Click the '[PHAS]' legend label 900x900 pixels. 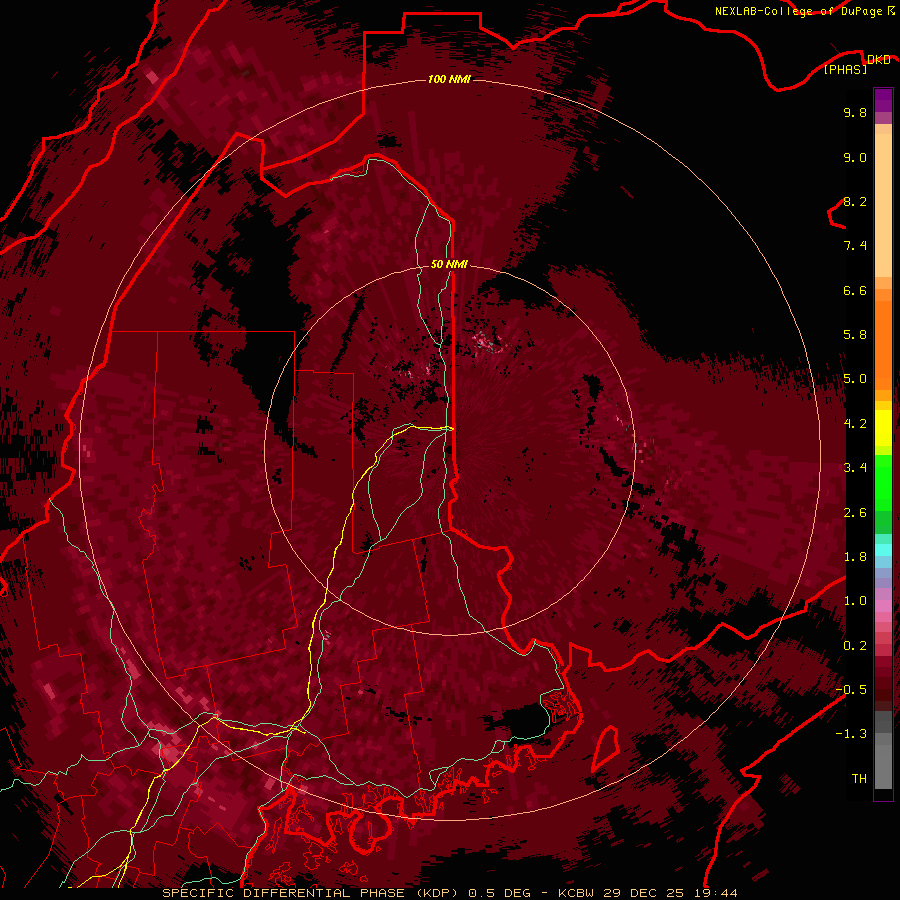(845, 70)
